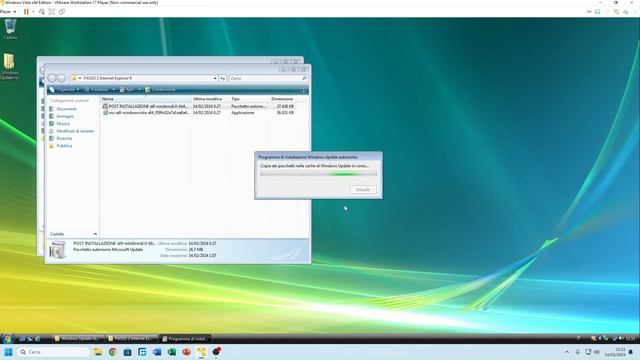Screen dimensions: 640x360
Task: Open the Cestino recycle bin desktop icon
Action: [x=10, y=29]
